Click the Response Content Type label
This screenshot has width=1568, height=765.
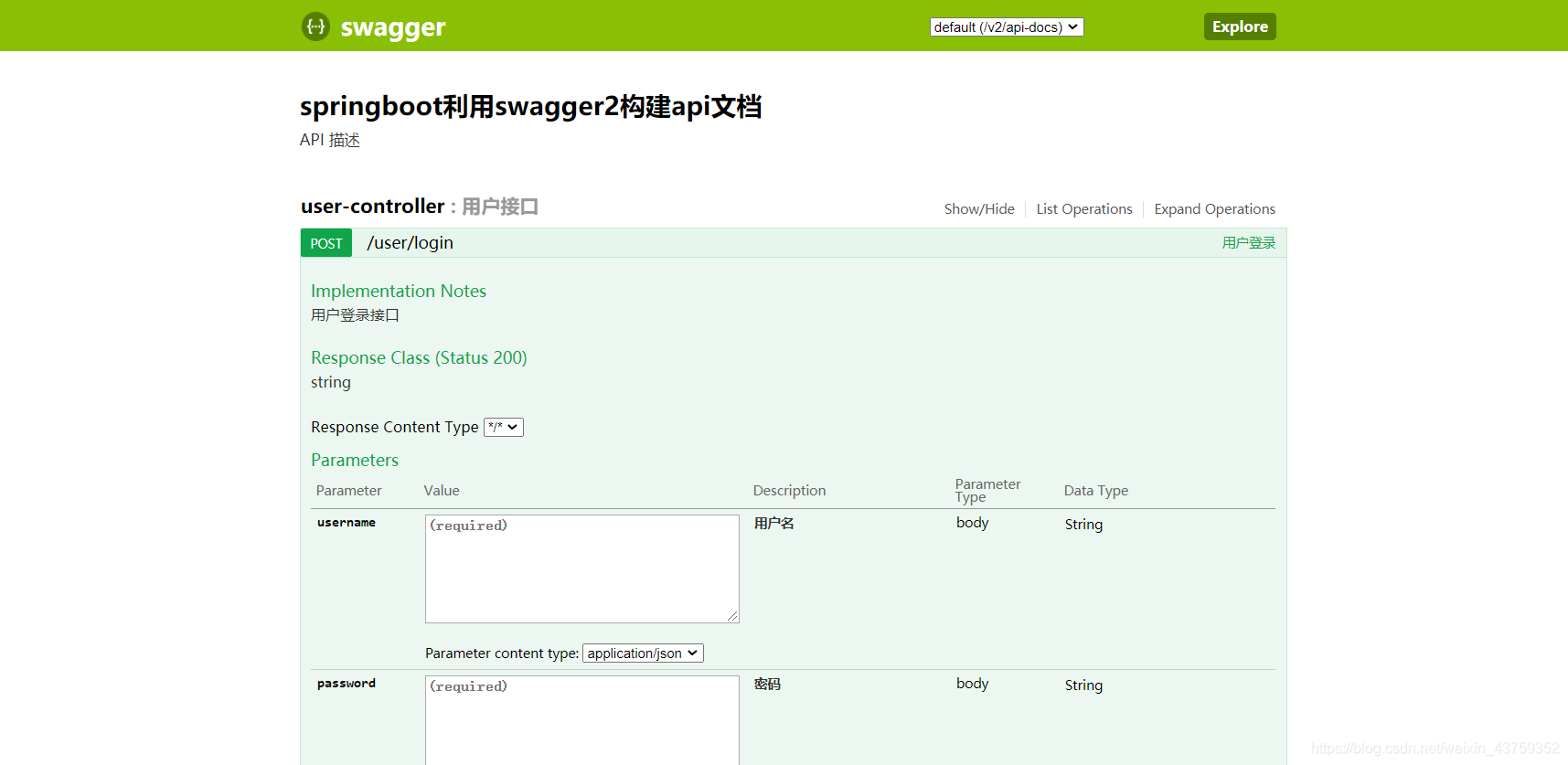click(x=395, y=427)
